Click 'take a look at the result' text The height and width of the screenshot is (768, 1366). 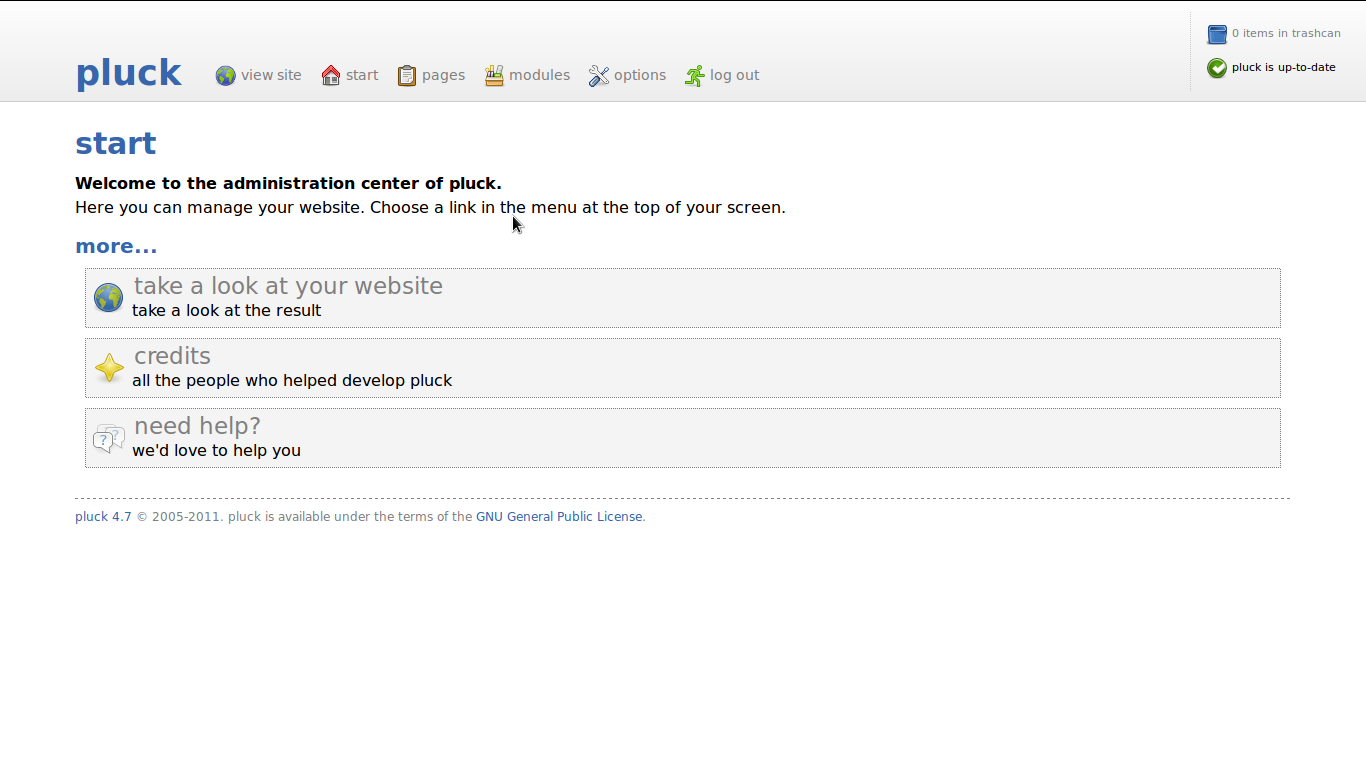pyautogui.click(x=227, y=310)
